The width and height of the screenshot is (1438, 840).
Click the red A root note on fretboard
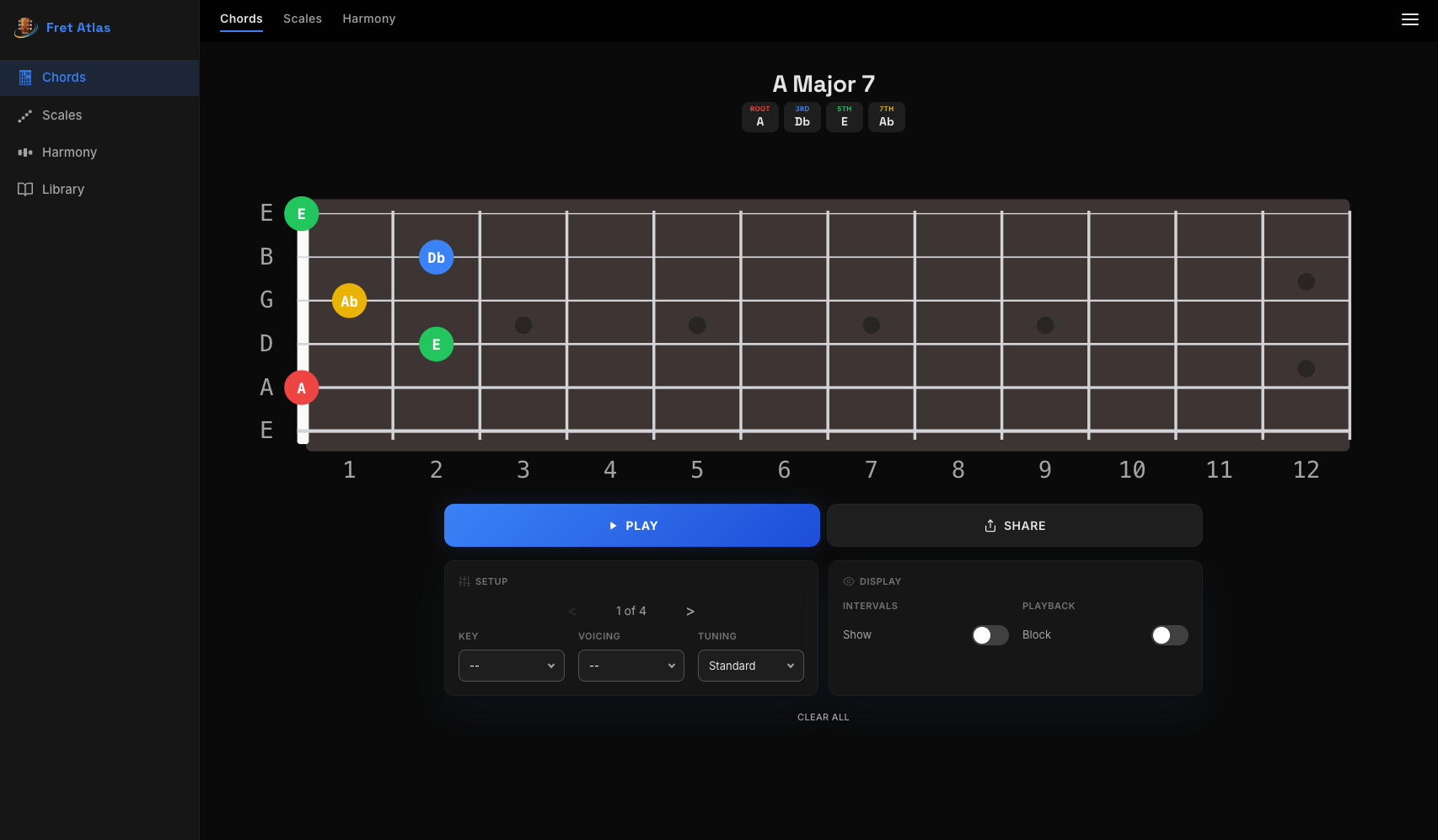click(x=301, y=388)
